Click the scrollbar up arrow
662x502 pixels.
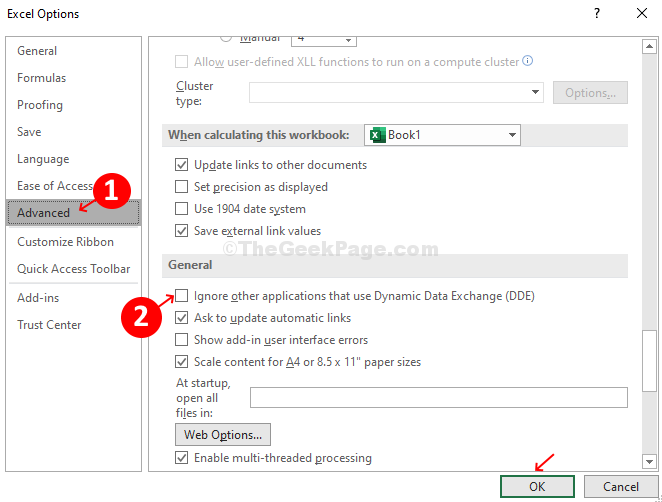pyautogui.click(x=649, y=46)
